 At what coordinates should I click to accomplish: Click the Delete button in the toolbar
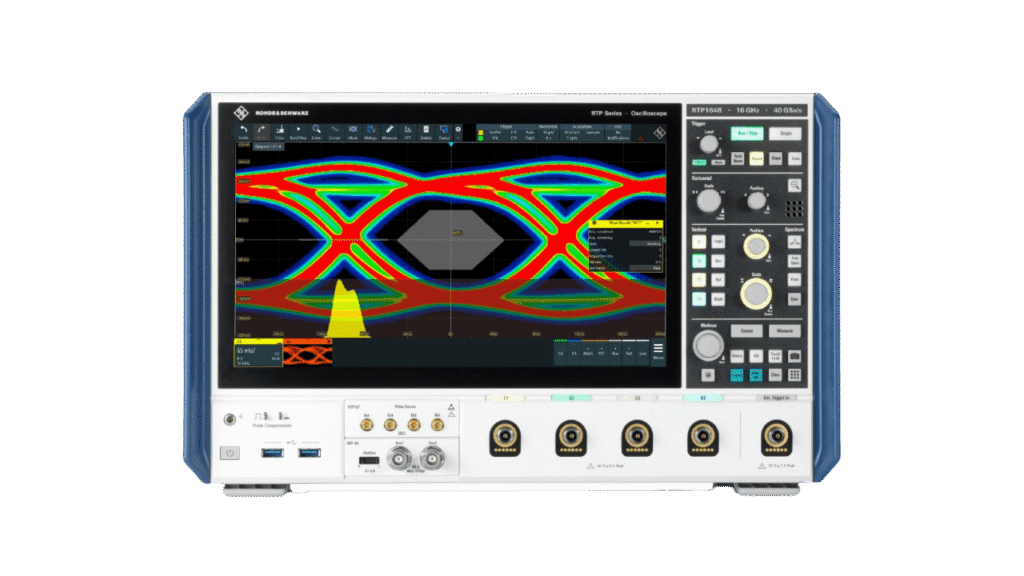(x=424, y=132)
